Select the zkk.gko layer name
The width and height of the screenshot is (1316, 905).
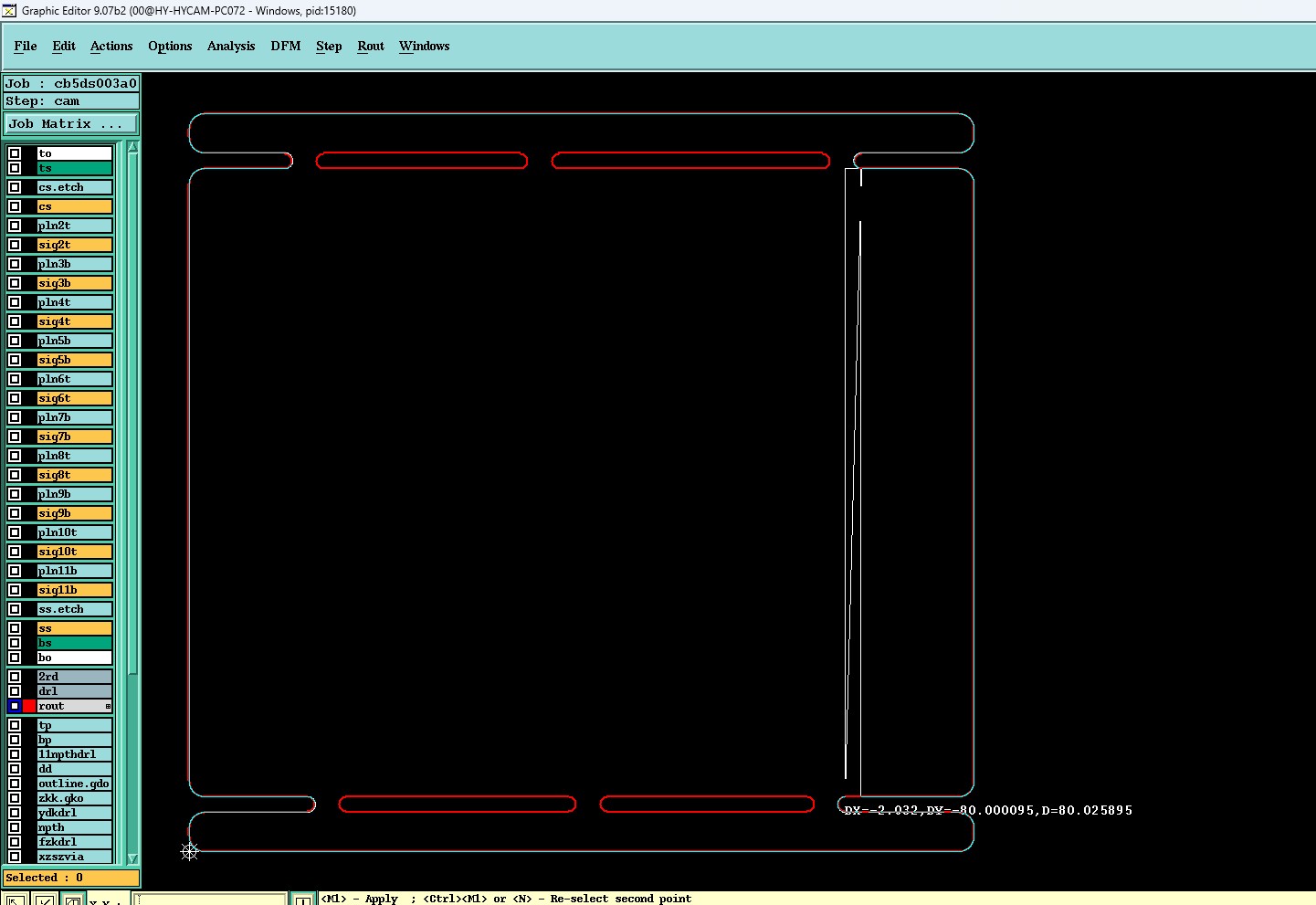pyautogui.click(x=74, y=798)
